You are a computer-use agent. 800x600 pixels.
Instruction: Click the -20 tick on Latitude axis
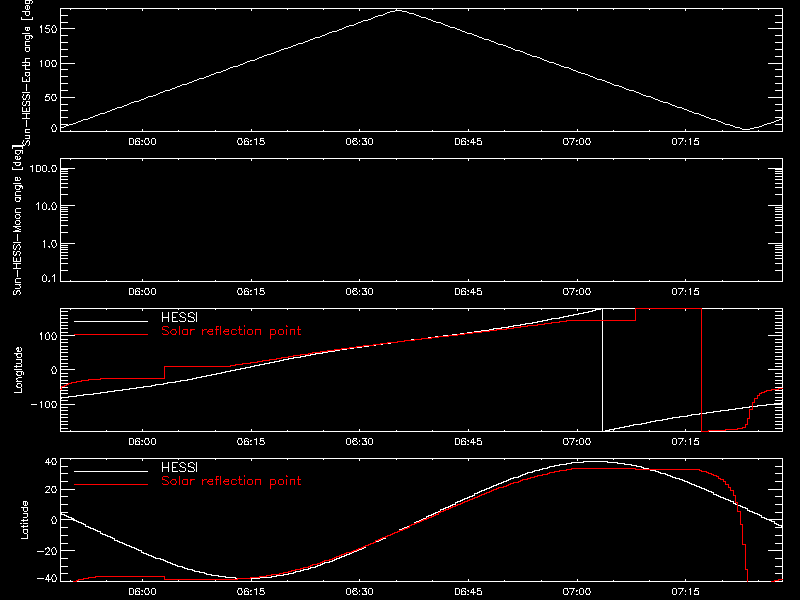47,551
